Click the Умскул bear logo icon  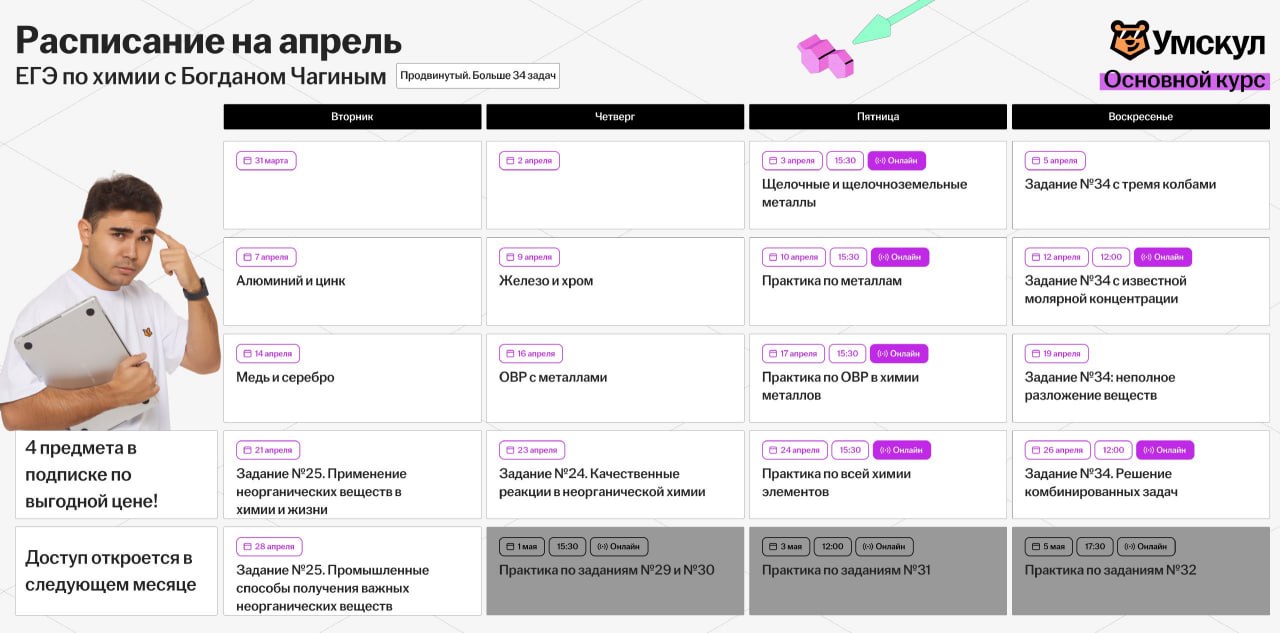[1129, 41]
